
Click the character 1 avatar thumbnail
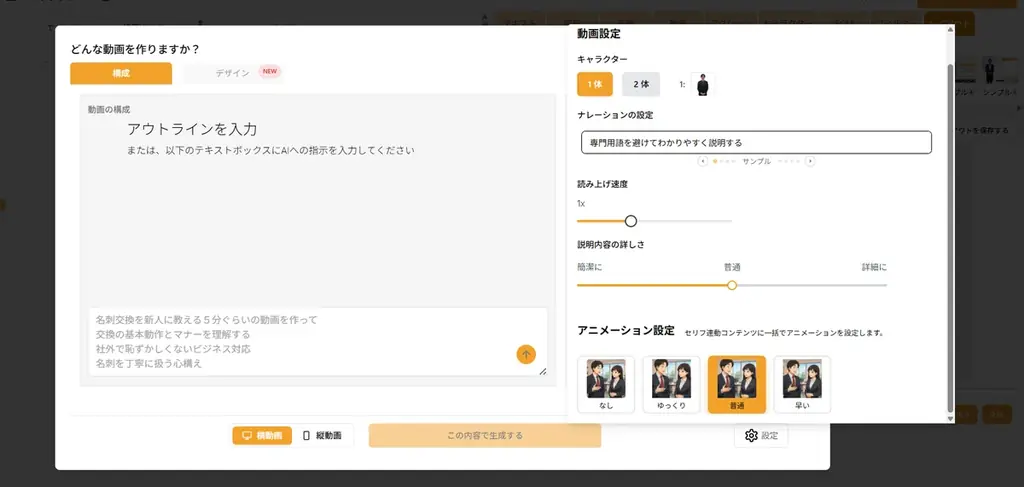(703, 85)
